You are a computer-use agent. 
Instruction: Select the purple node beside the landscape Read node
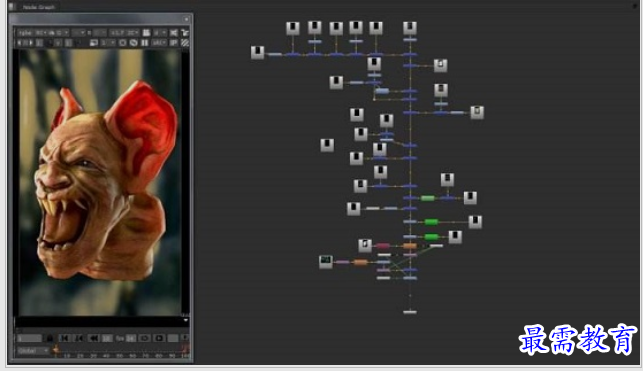coord(342,262)
